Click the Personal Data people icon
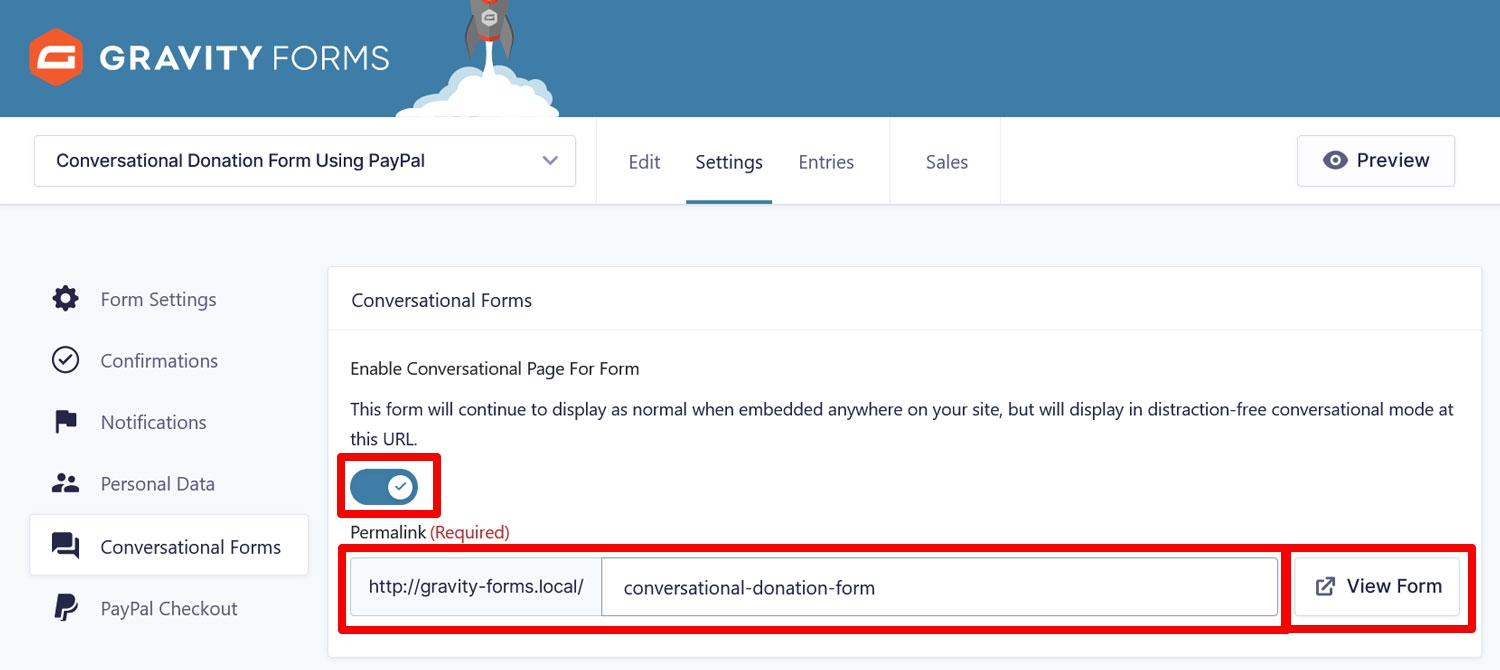Screen dimensions: 1500x670 (65, 483)
